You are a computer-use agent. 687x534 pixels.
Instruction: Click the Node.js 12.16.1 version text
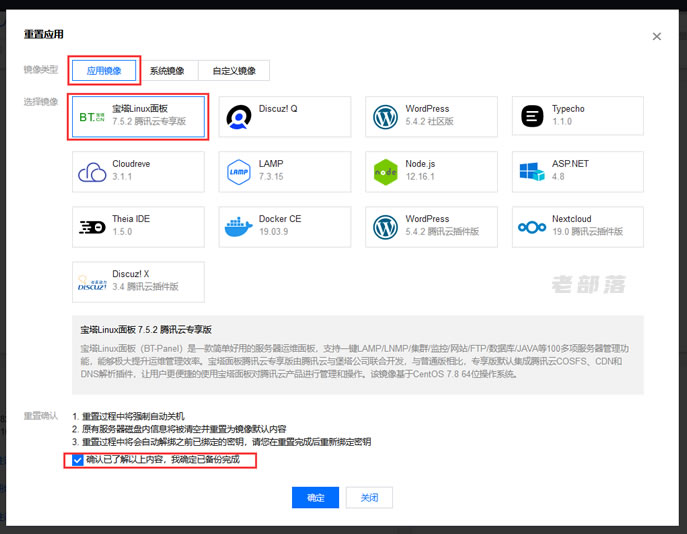pos(420,177)
